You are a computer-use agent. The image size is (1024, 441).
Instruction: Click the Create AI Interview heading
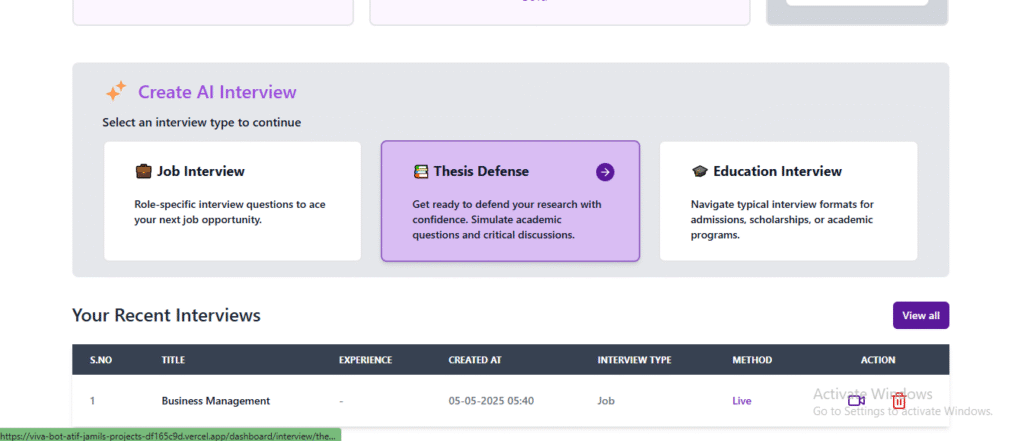tap(217, 92)
